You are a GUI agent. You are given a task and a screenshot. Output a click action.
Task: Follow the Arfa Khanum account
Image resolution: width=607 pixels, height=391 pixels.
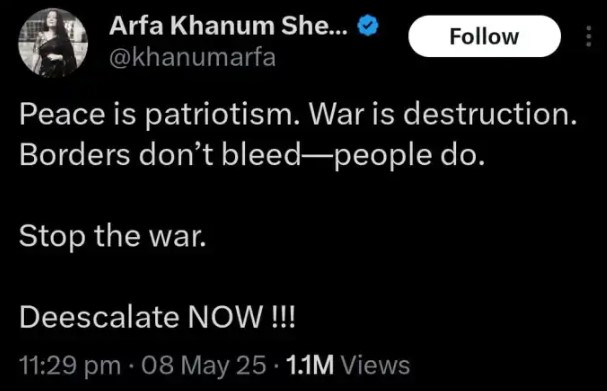click(484, 36)
